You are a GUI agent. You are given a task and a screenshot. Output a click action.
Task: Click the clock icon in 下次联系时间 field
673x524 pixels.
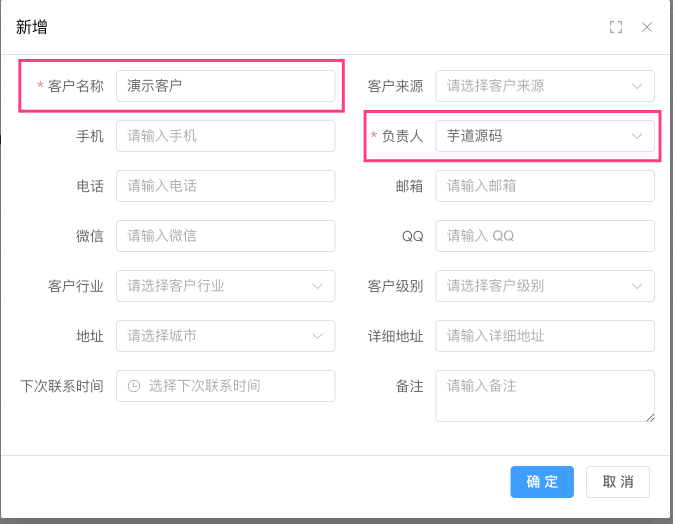coord(133,386)
